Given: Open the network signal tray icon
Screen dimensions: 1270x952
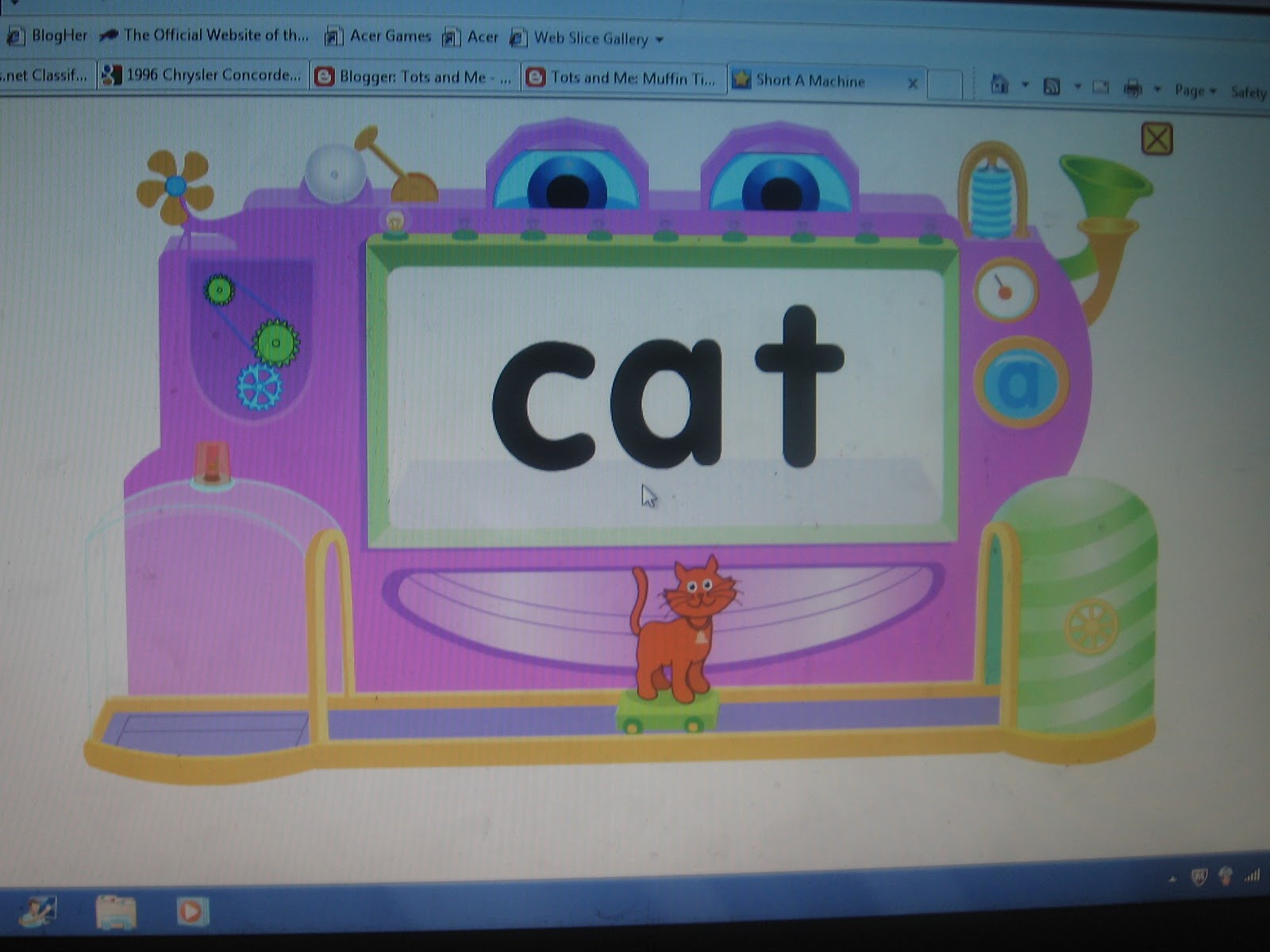Looking at the screenshot, I should (x=1253, y=876).
